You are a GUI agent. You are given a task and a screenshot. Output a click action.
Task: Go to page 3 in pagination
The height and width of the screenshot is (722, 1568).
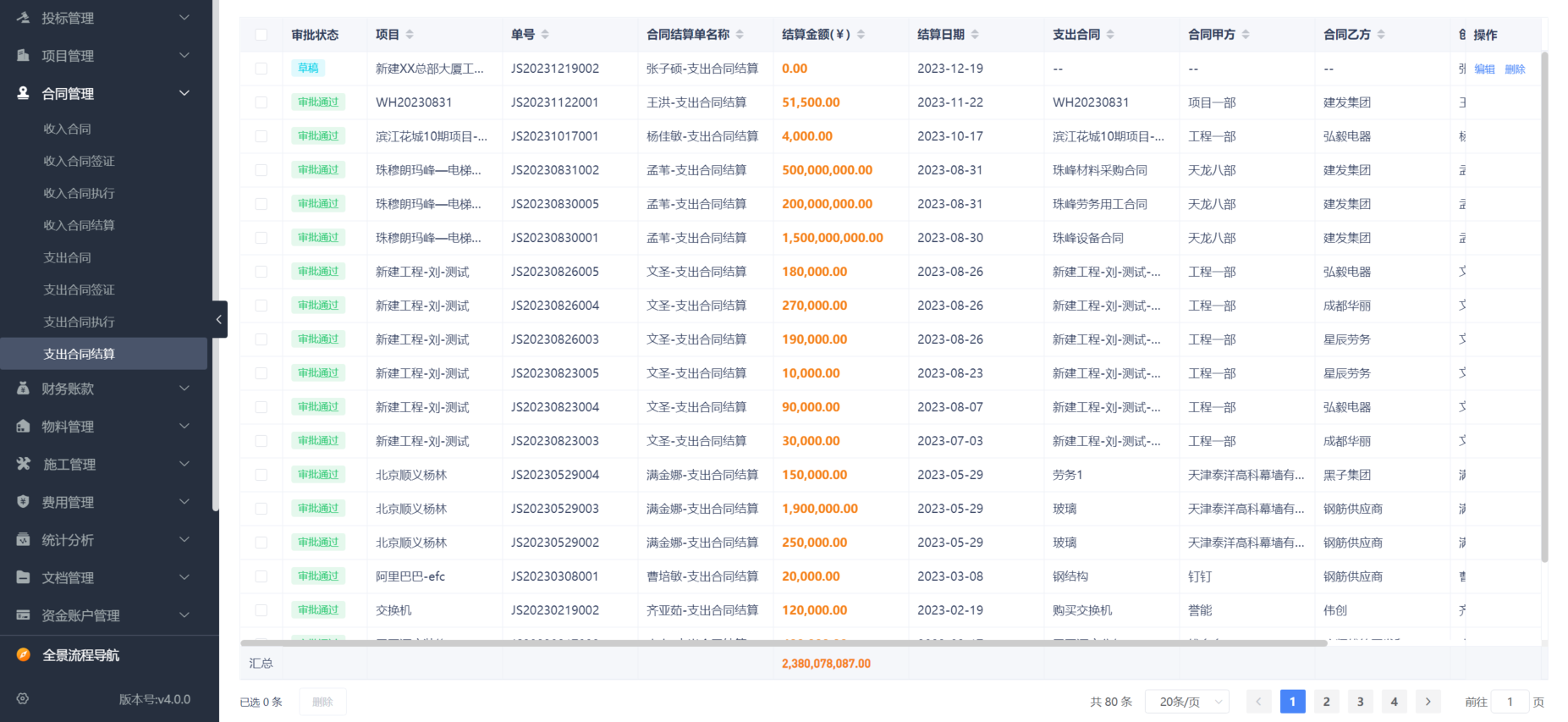point(1360,702)
